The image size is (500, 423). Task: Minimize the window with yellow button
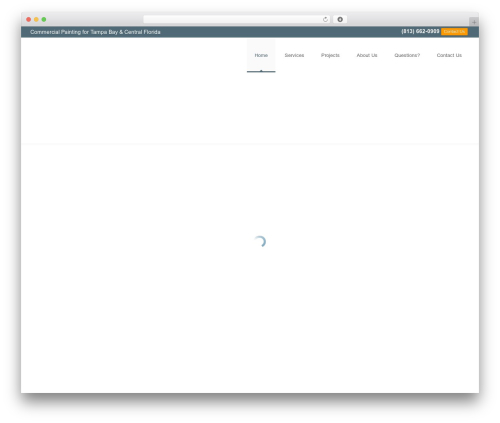point(36,19)
